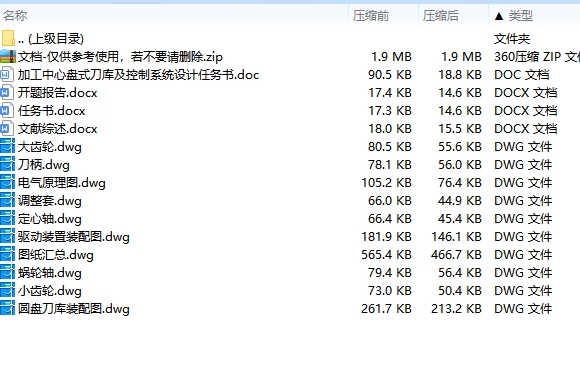The image size is (580, 382).
Task: Click the 17.3 KB size of 任务书.docx
Action: pyautogui.click(x=390, y=111)
